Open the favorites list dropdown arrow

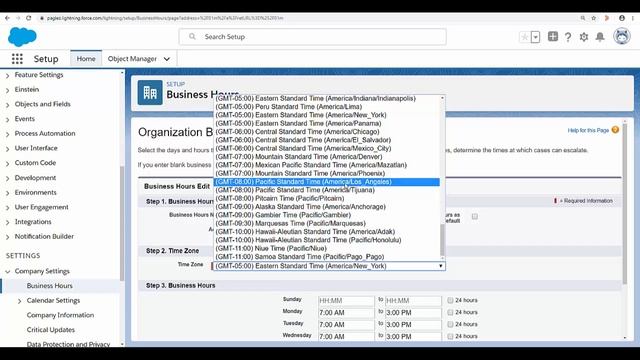point(536,37)
